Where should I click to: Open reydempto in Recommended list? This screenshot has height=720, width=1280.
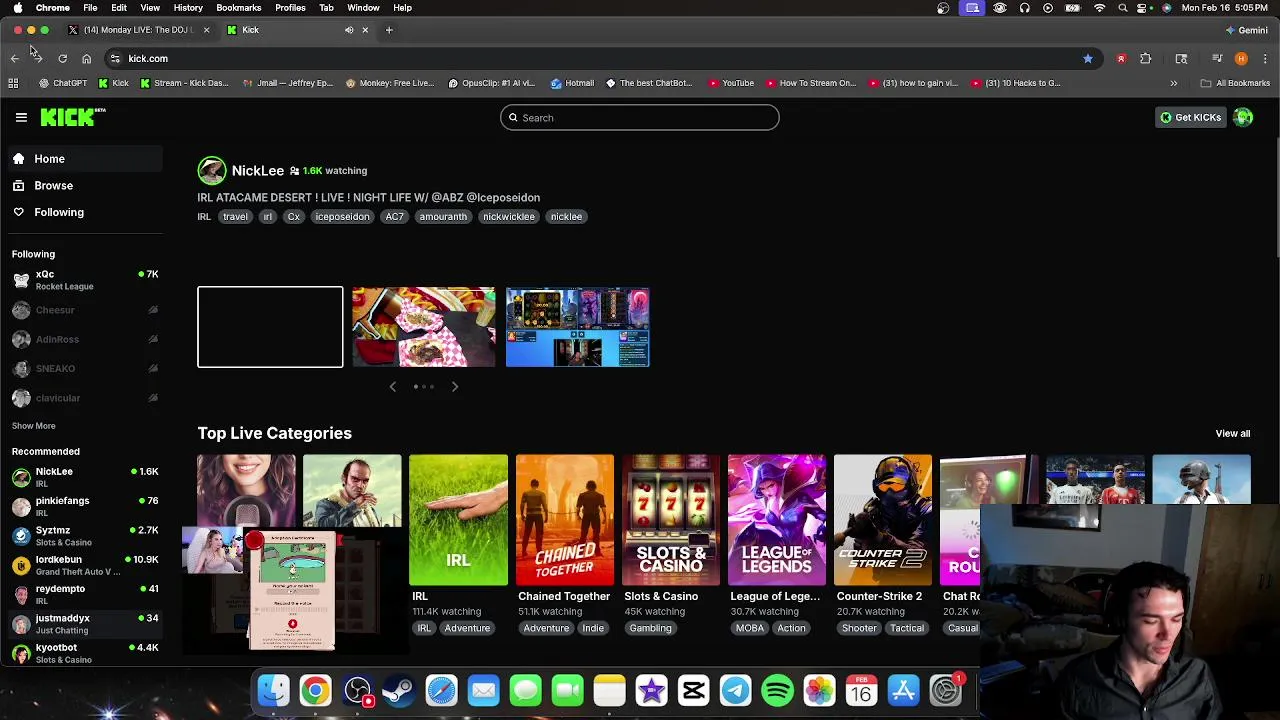pyautogui.click(x=83, y=595)
